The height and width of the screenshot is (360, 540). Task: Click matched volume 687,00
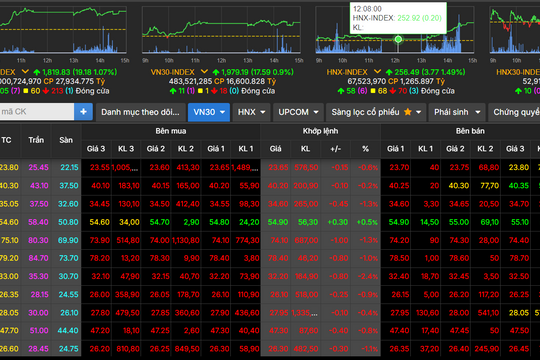point(307,240)
